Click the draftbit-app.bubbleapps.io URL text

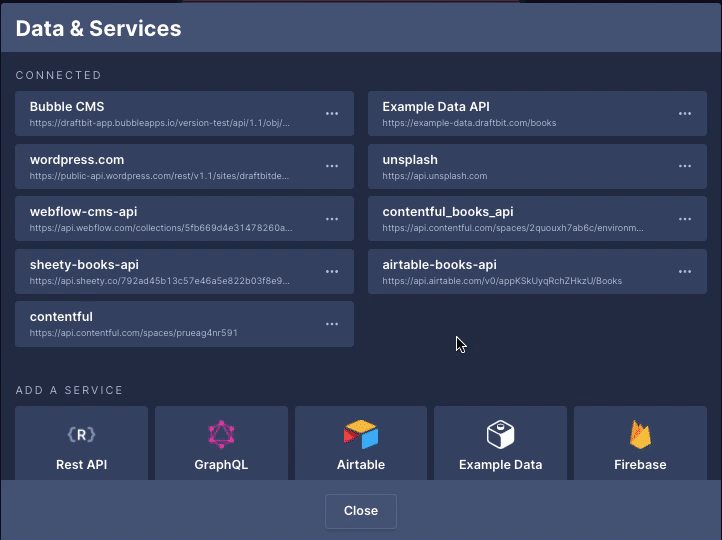tap(160, 123)
